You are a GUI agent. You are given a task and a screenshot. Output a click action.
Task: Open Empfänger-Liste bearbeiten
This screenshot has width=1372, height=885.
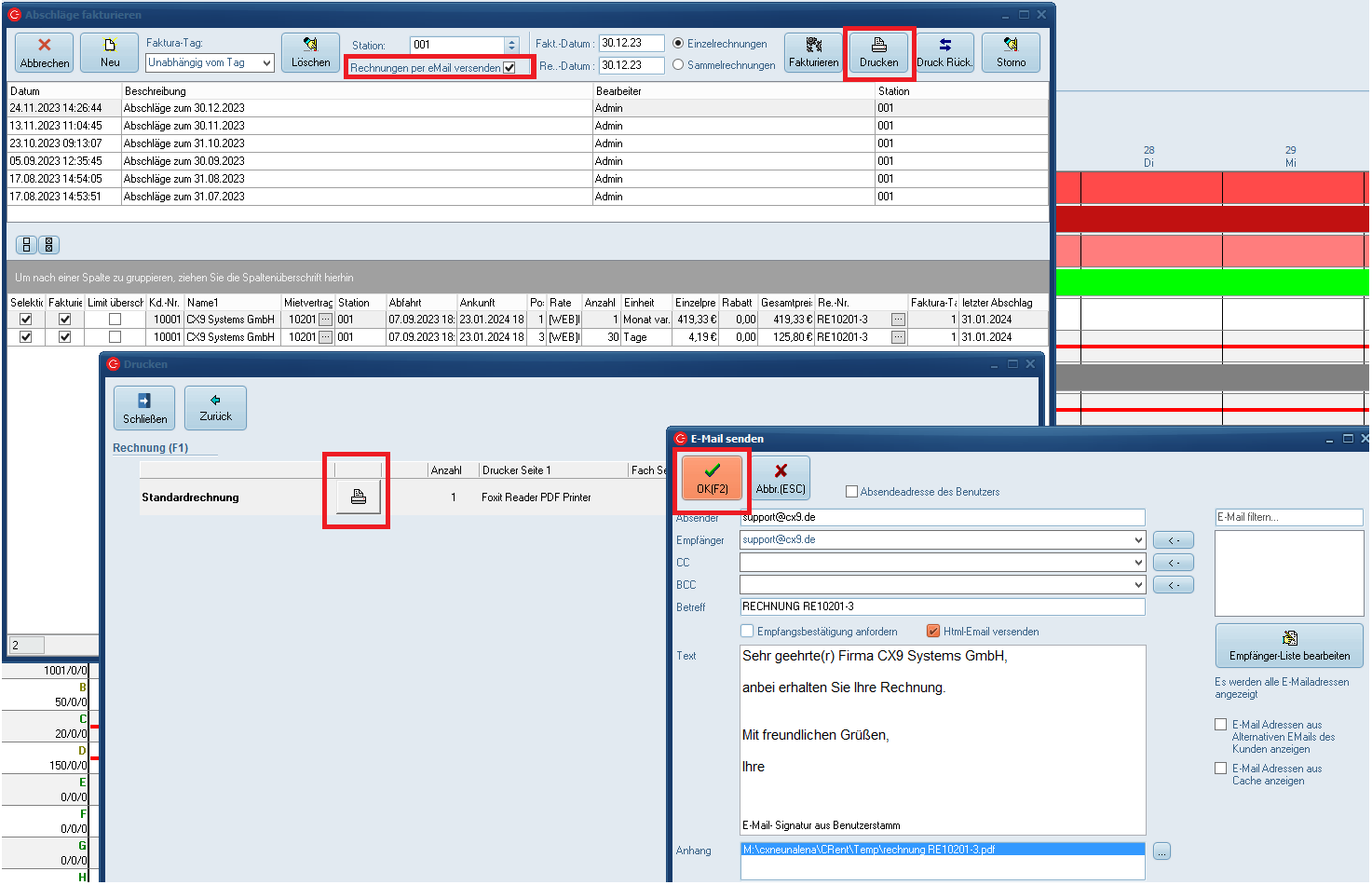[1289, 646]
